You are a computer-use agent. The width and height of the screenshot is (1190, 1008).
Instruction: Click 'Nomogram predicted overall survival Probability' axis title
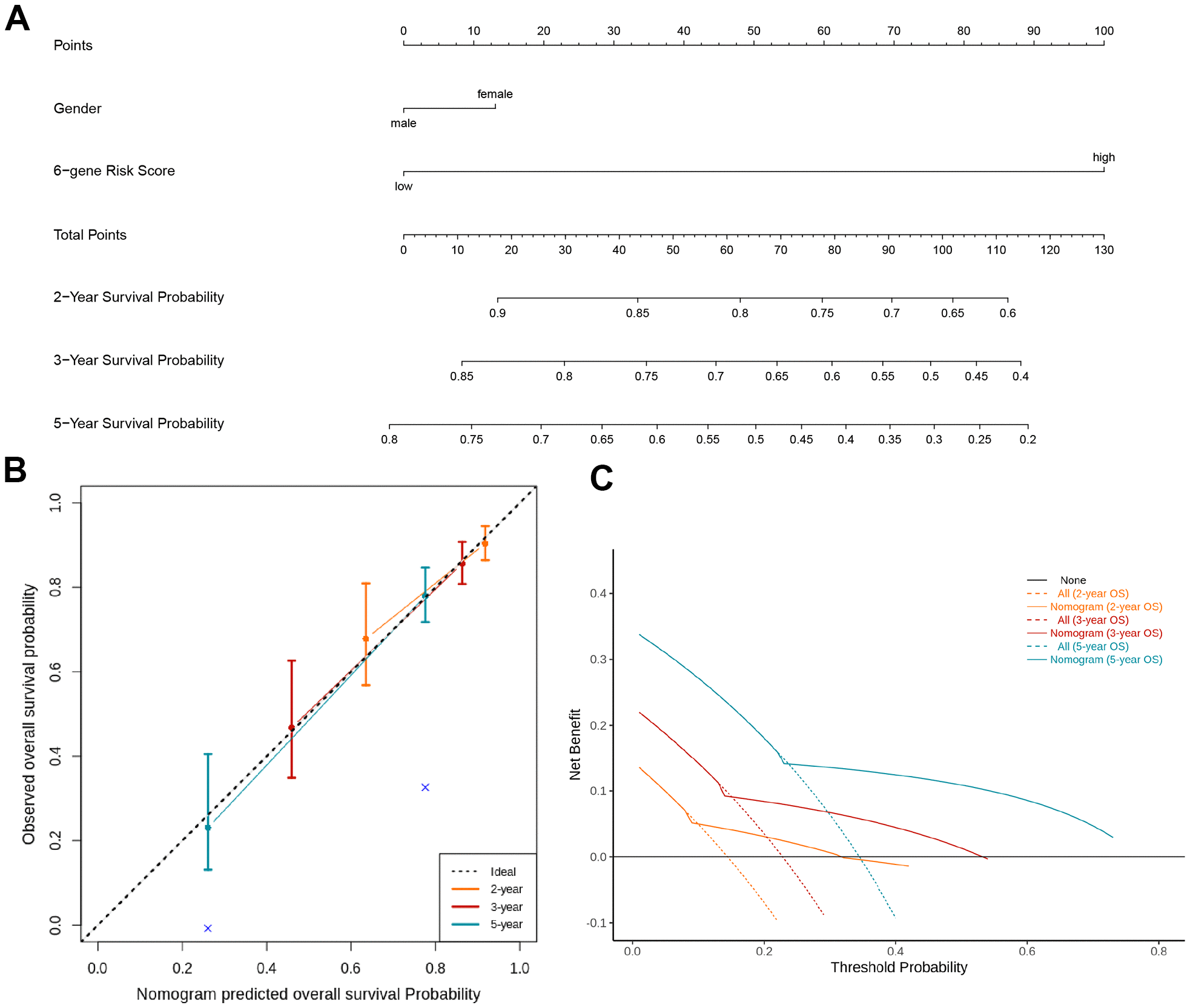tap(308, 994)
